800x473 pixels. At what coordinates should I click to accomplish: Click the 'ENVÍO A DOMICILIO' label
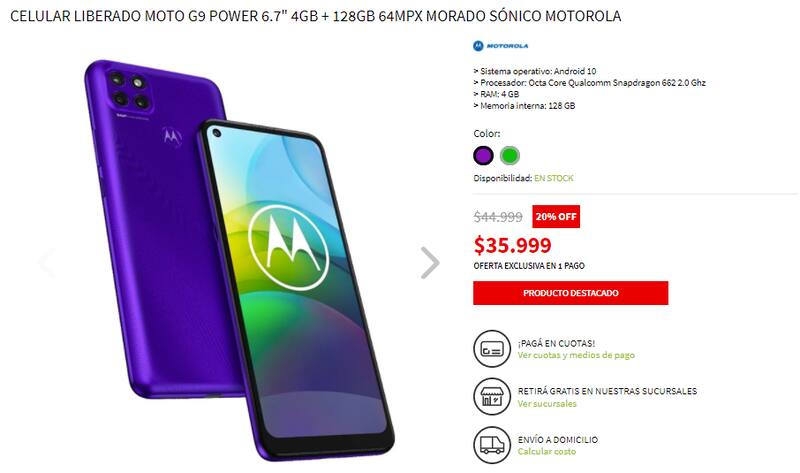click(x=558, y=439)
